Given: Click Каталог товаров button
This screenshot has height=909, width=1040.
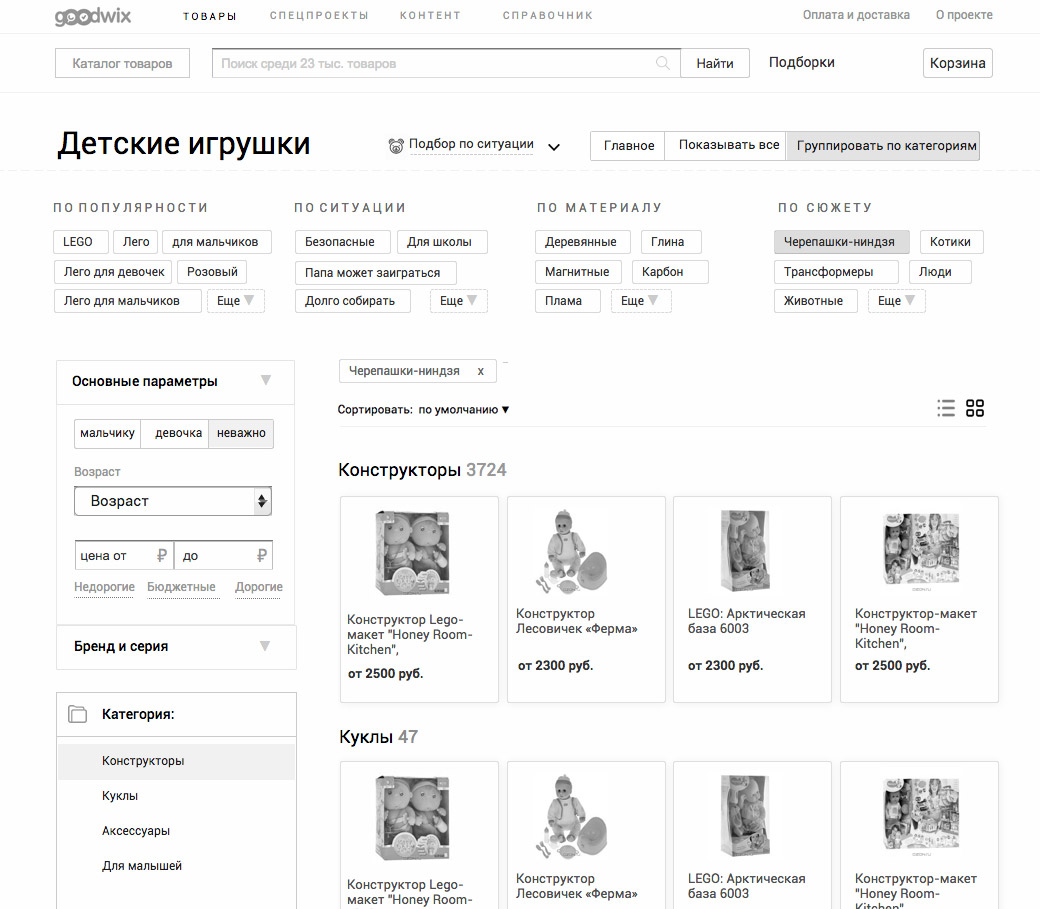Looking at the screenshot, I should [x=122, y=63].
